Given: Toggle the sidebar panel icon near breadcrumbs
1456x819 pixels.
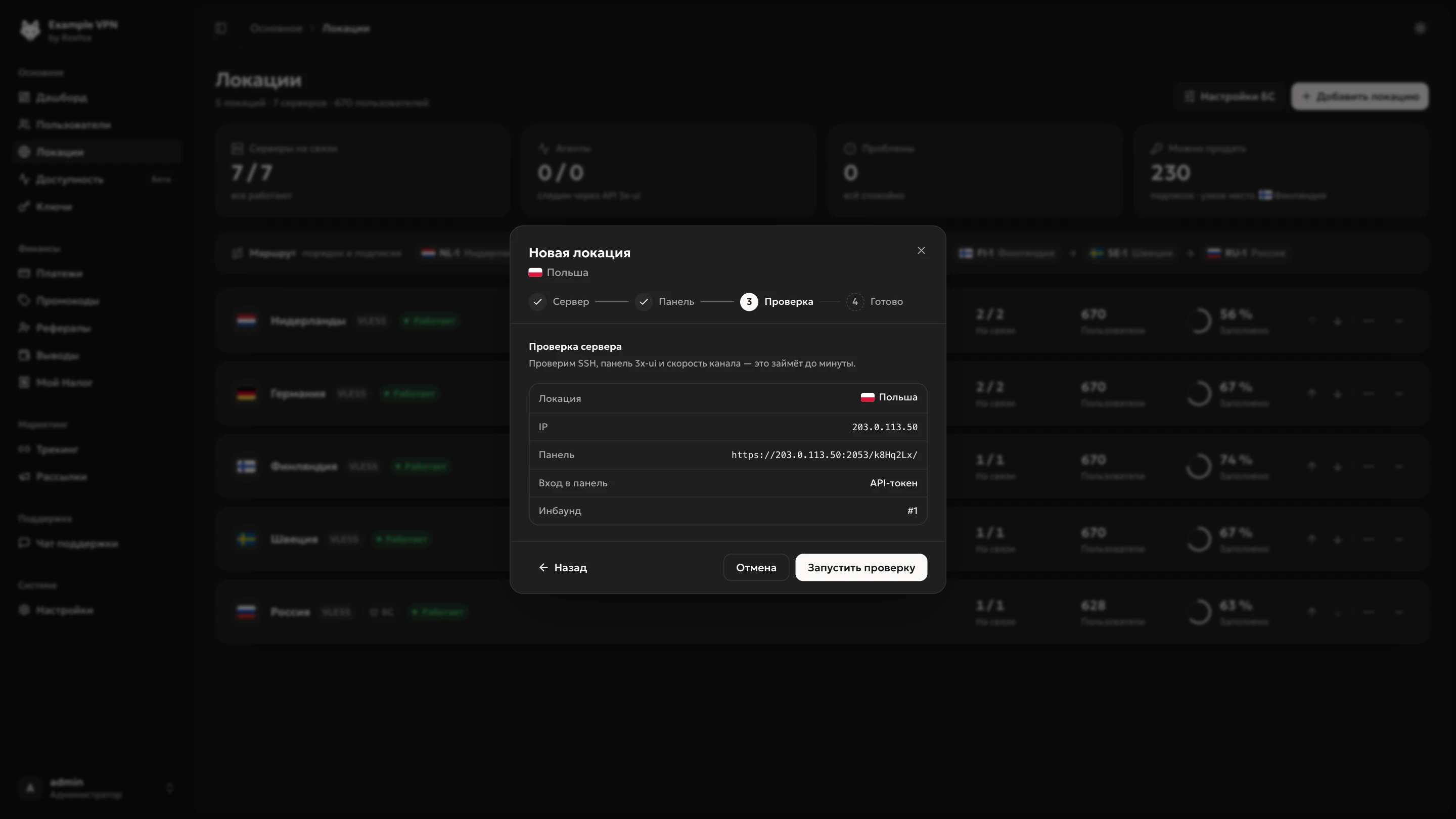Looking at the screenshot, I should [x=221, y=28].
